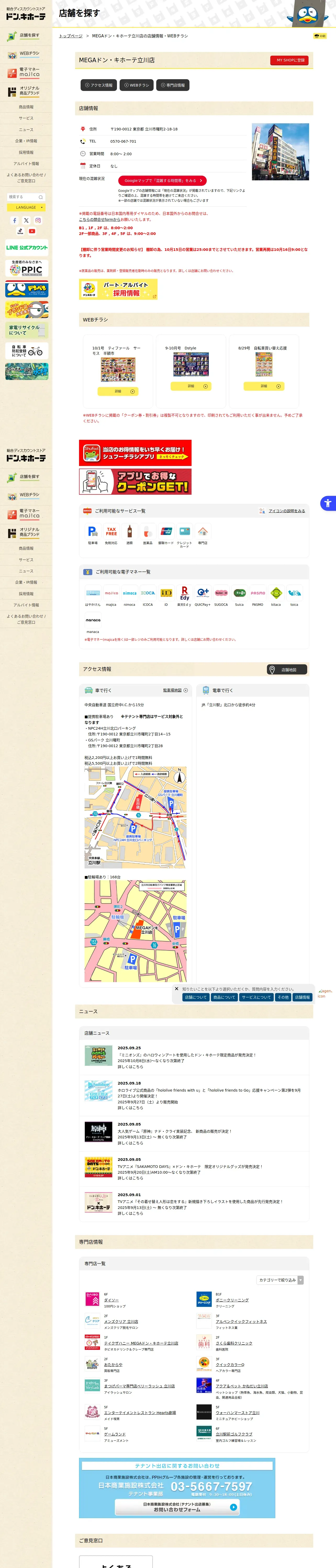This screenshot has height=1568, width=336.
Task: Jump to 専門店情報 anchor button
Action: 172,85
